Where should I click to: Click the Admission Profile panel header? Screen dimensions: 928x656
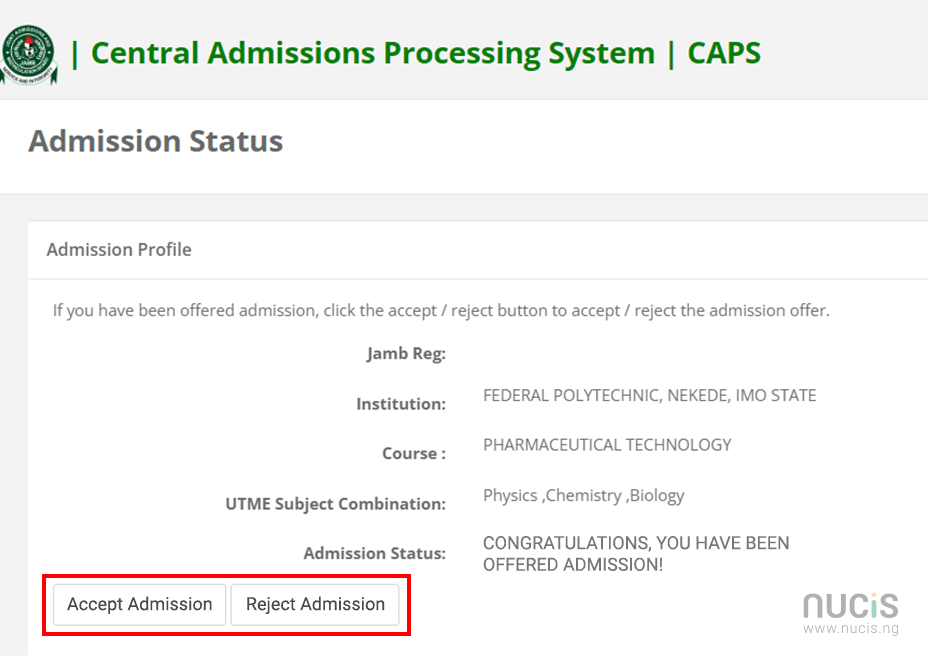(x=119, y=249)
